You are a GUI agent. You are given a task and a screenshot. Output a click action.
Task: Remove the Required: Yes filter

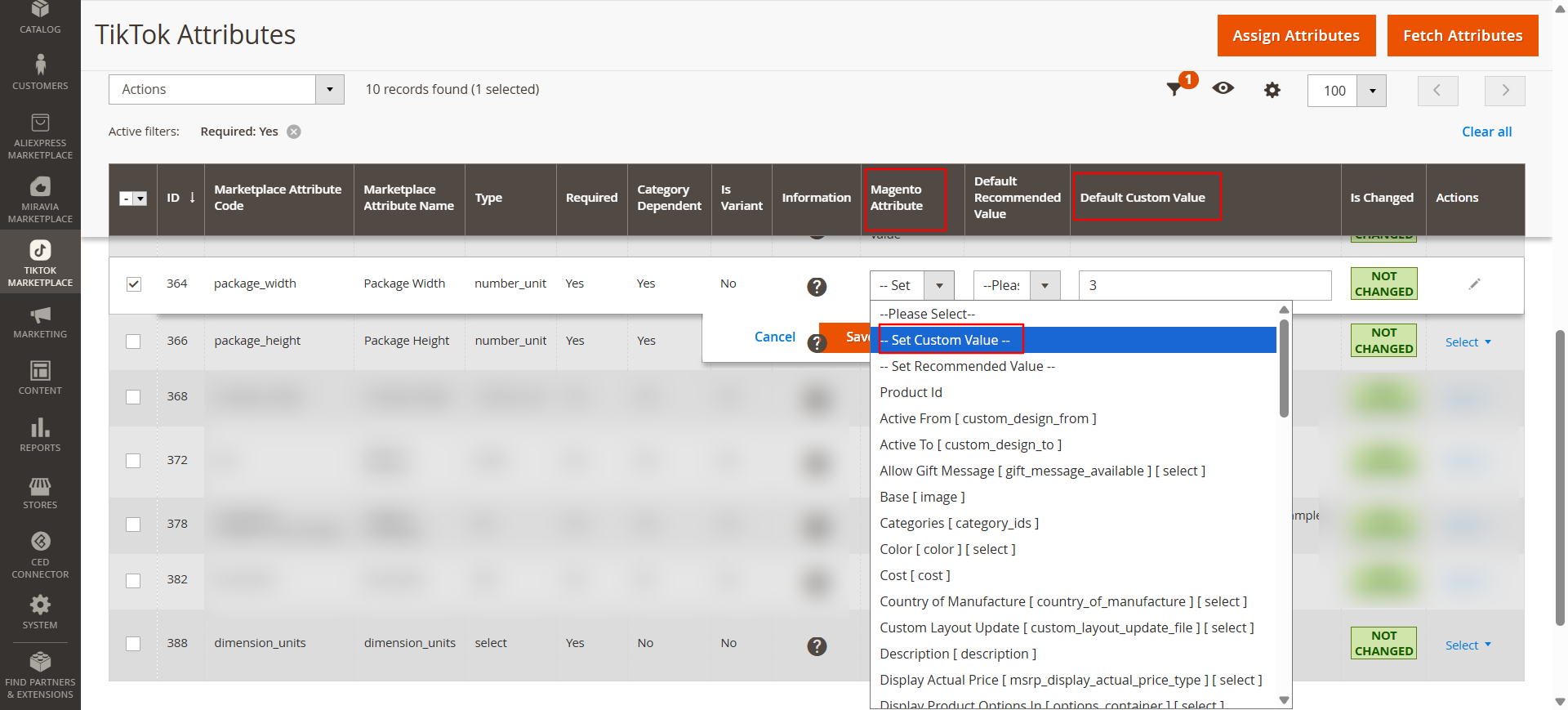point(294,132)
